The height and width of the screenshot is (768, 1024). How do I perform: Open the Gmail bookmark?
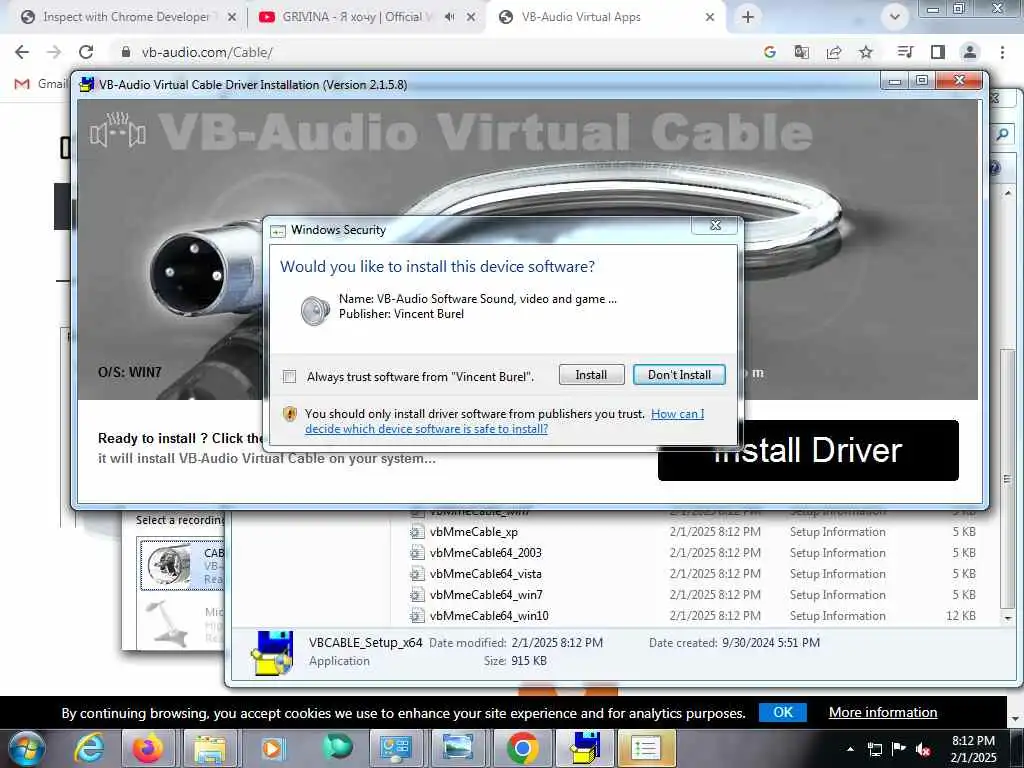point(40,84)
